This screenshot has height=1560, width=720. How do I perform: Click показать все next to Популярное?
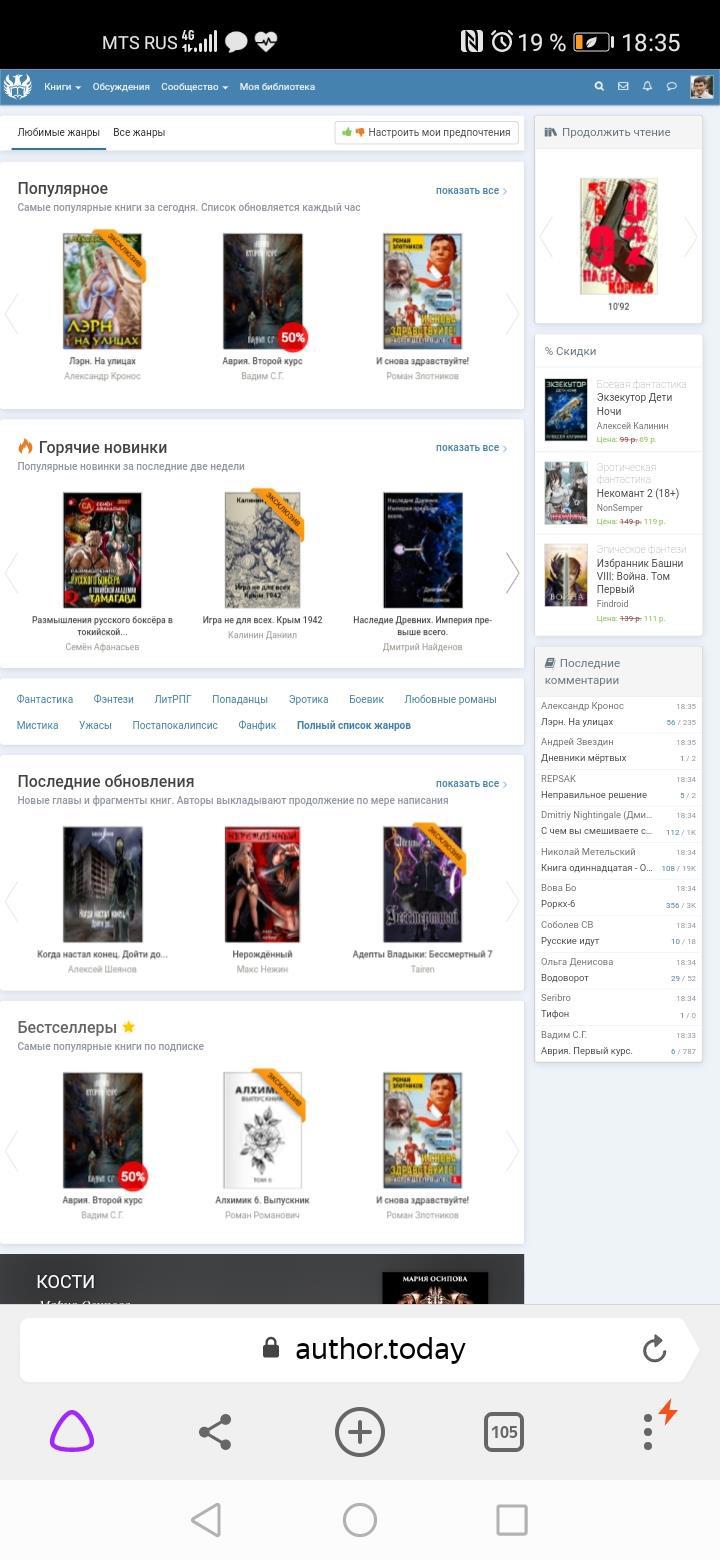470,190
